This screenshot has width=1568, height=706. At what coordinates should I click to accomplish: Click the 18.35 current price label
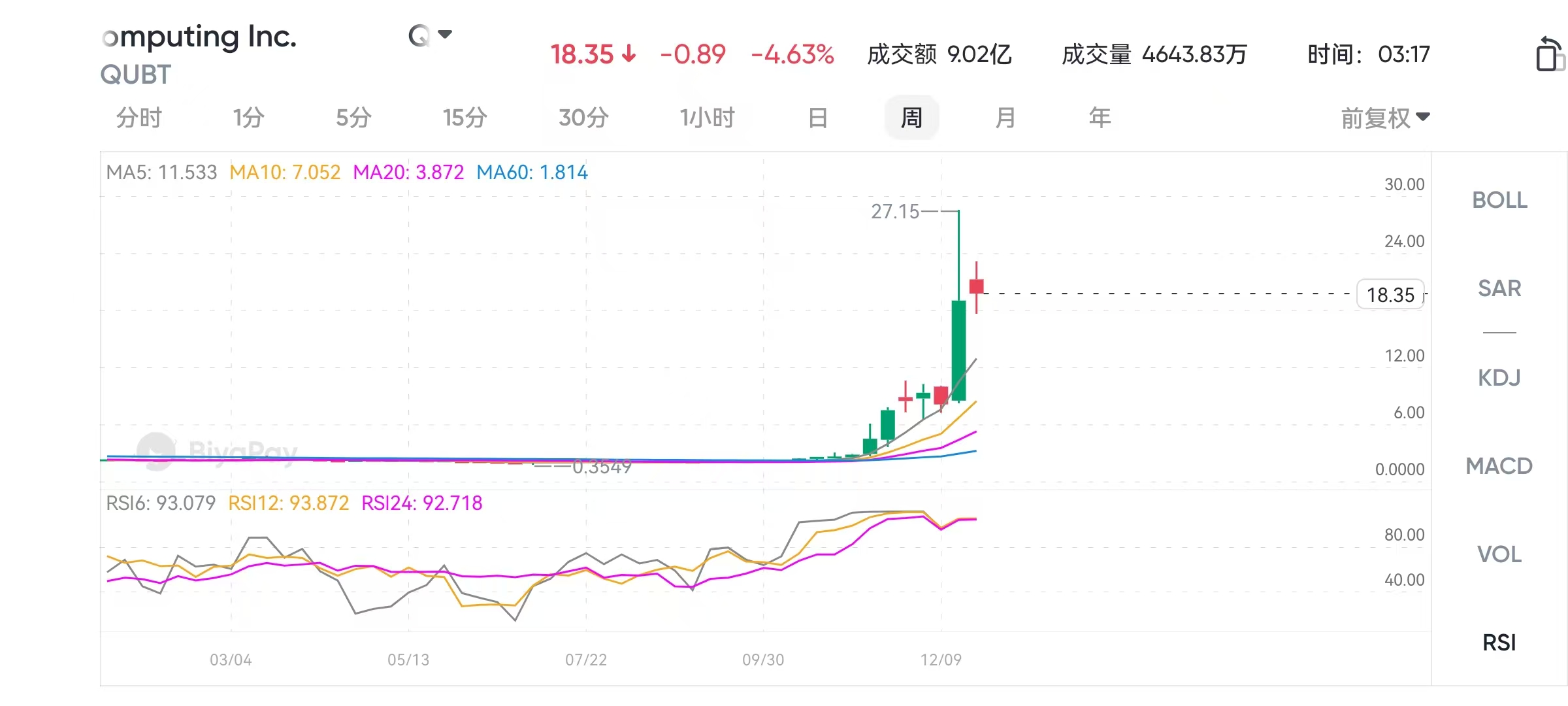(1390, 295)
